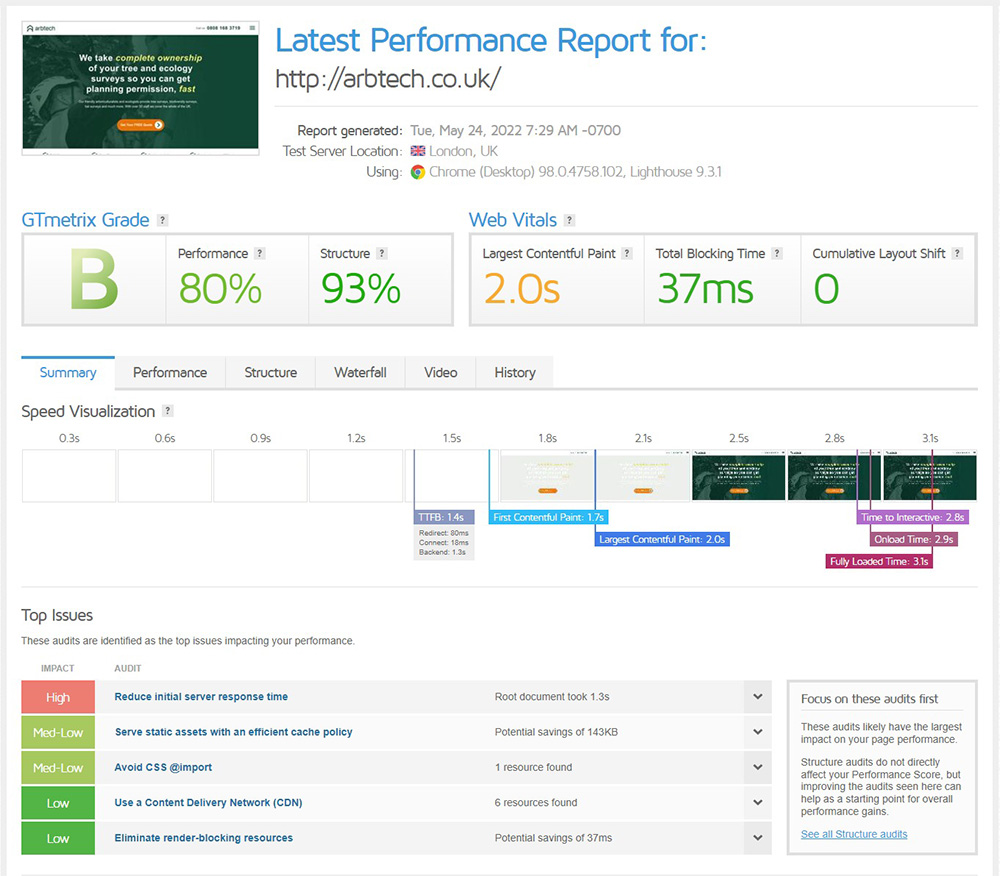The height and width of the screenshot is (876, 1000).
Task: Click '6 resources found' text
Action: point(536,803)
